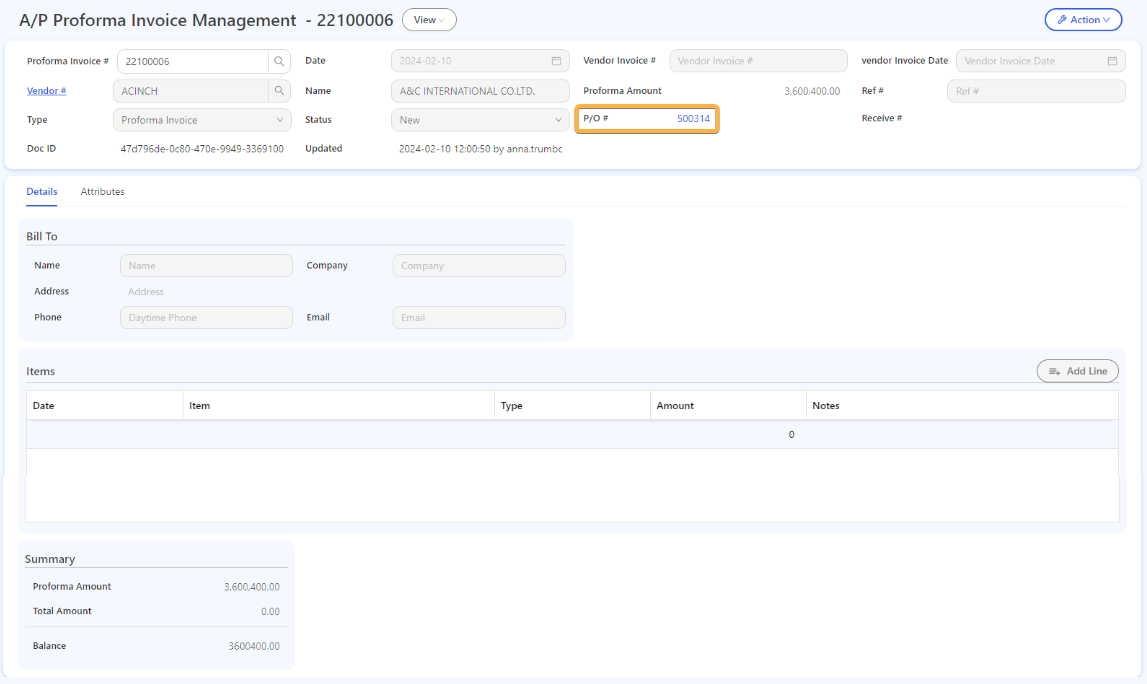Click the calendar icon in the Date field
The height and width of the screenshot is (684, 1147).
pyautogui.click(x=556, y=61)
